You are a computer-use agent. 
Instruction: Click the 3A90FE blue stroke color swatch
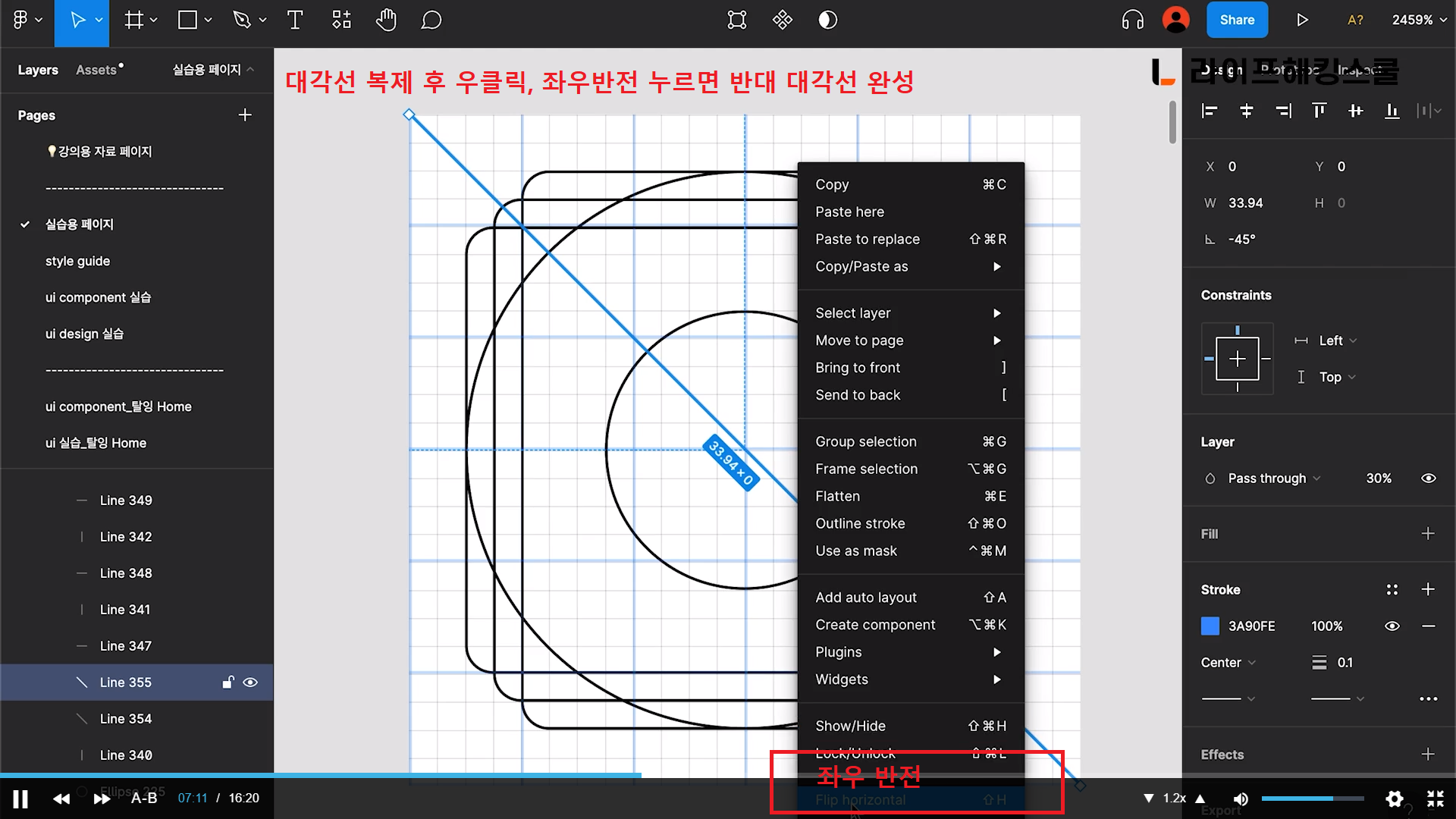click(x=1210, y=626)
